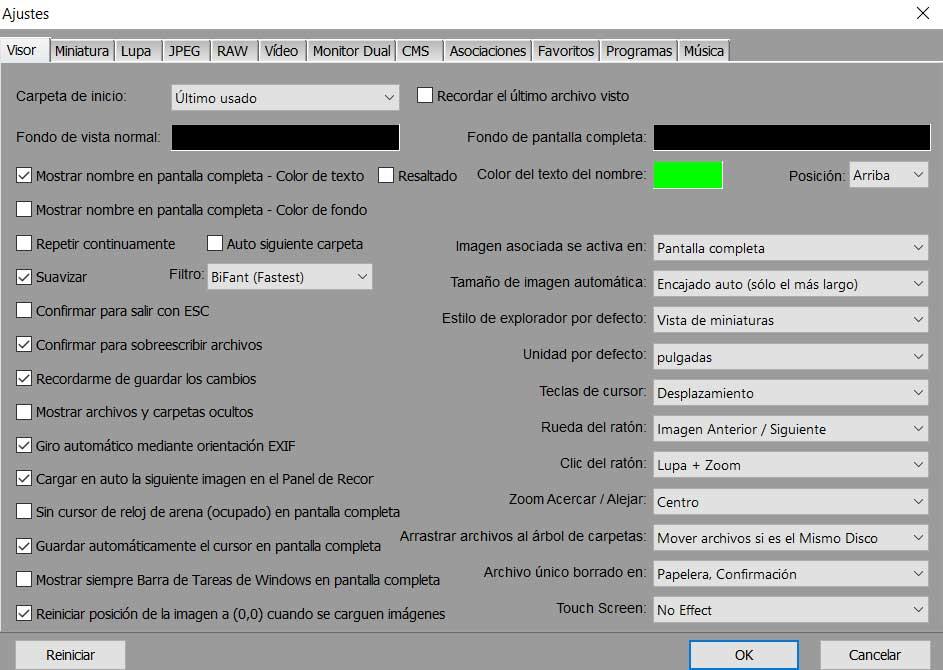Uncheck the Suavizar checkbox
The height and width of the screenshot is (670, 943).
(x=25, y=276)
